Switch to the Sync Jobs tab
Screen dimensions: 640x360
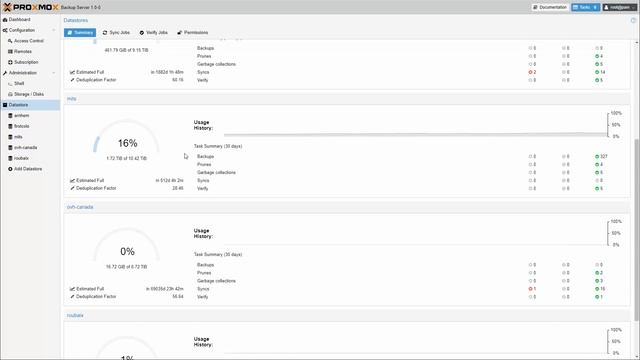click(116, 32)
